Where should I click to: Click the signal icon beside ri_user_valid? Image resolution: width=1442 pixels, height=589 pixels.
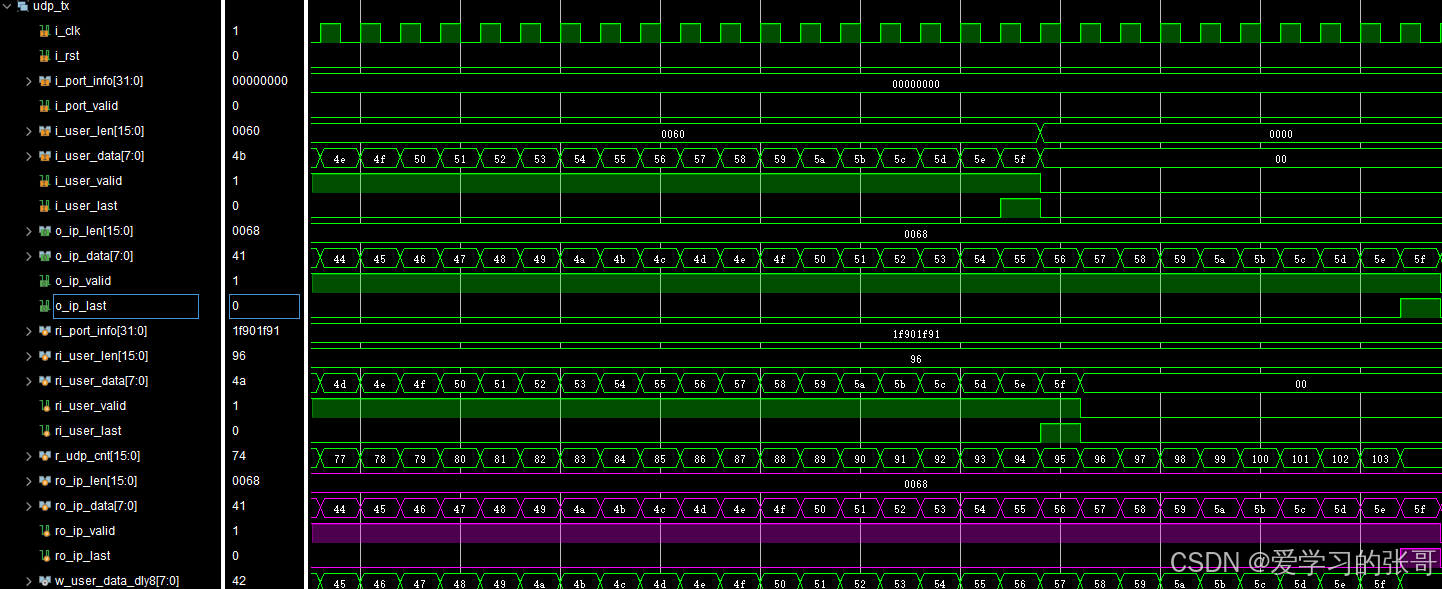pyautogui.click(x=44, y=406)
